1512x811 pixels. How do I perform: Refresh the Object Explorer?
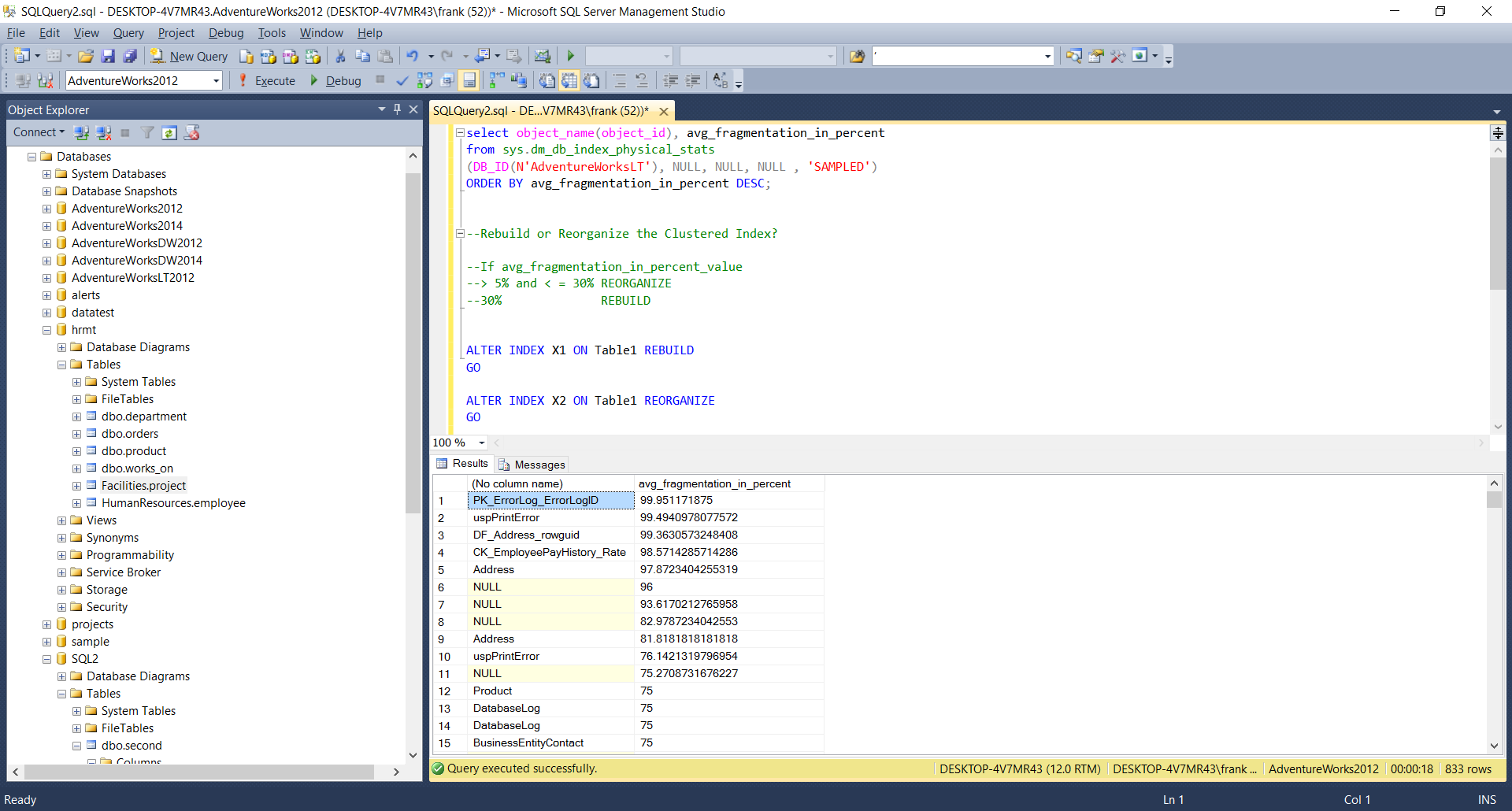169,132
